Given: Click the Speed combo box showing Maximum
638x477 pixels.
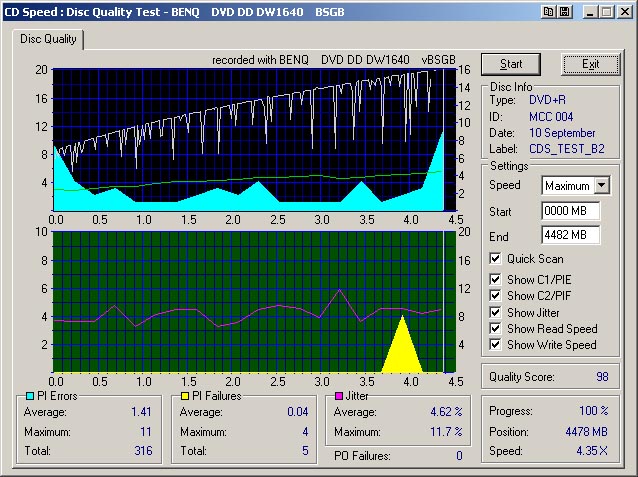Looking at the screenshot, I should pyautogui.click(x=575, y=186).
